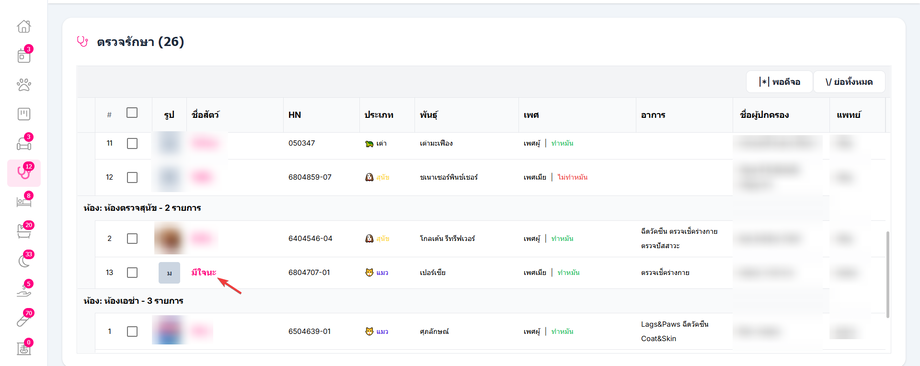This screenshot has width=920, height=366.
Task: Check the checkbox for HN 6504639-01 row
Action: 132,331
